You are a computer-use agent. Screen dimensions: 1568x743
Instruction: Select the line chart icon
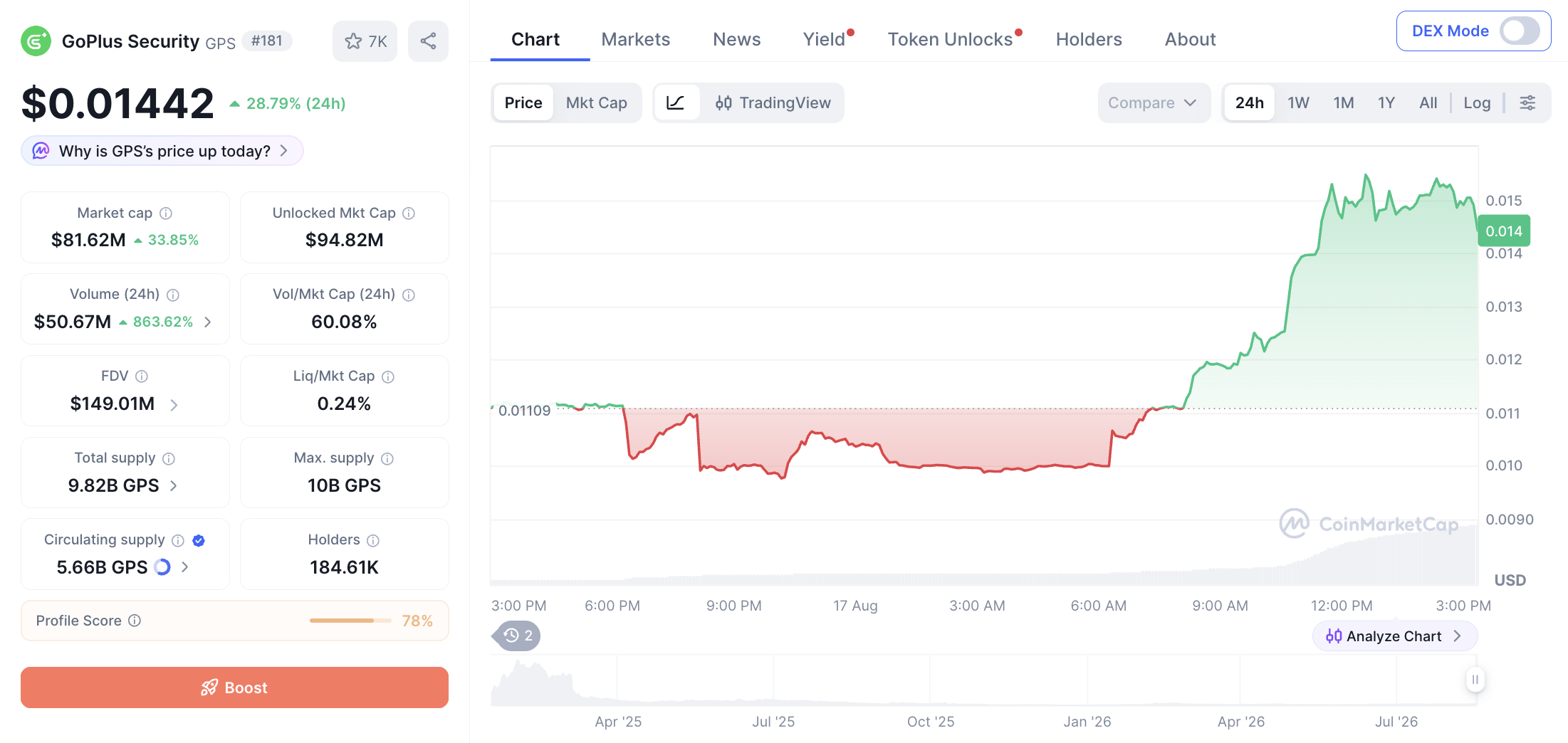676,102
